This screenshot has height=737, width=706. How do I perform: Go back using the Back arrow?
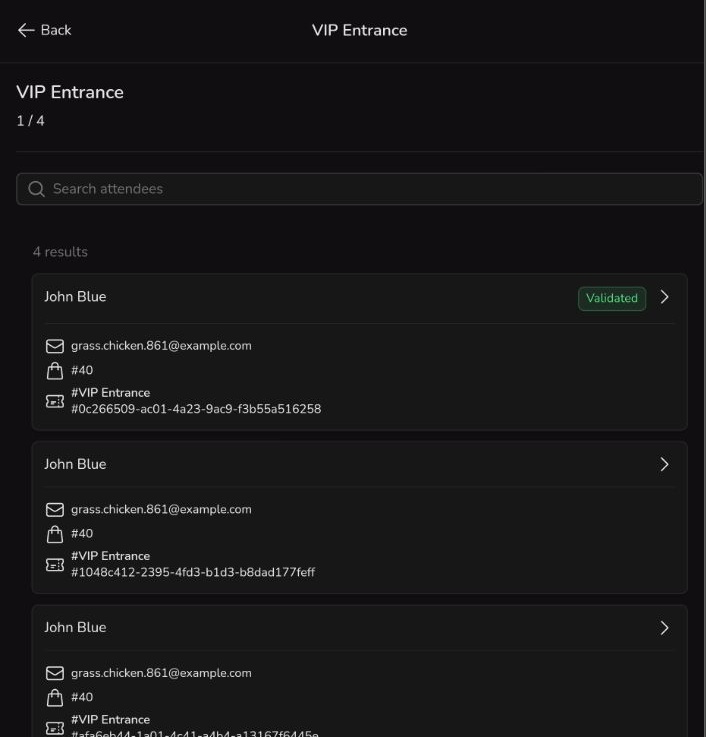[x=26, y=30]
